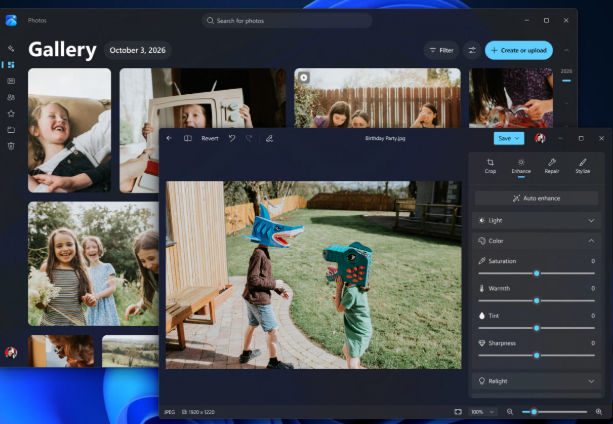This screenshot has height=424, width=613.
Task: Switch to the Repair tab
Action: click(x=552, y=166)
